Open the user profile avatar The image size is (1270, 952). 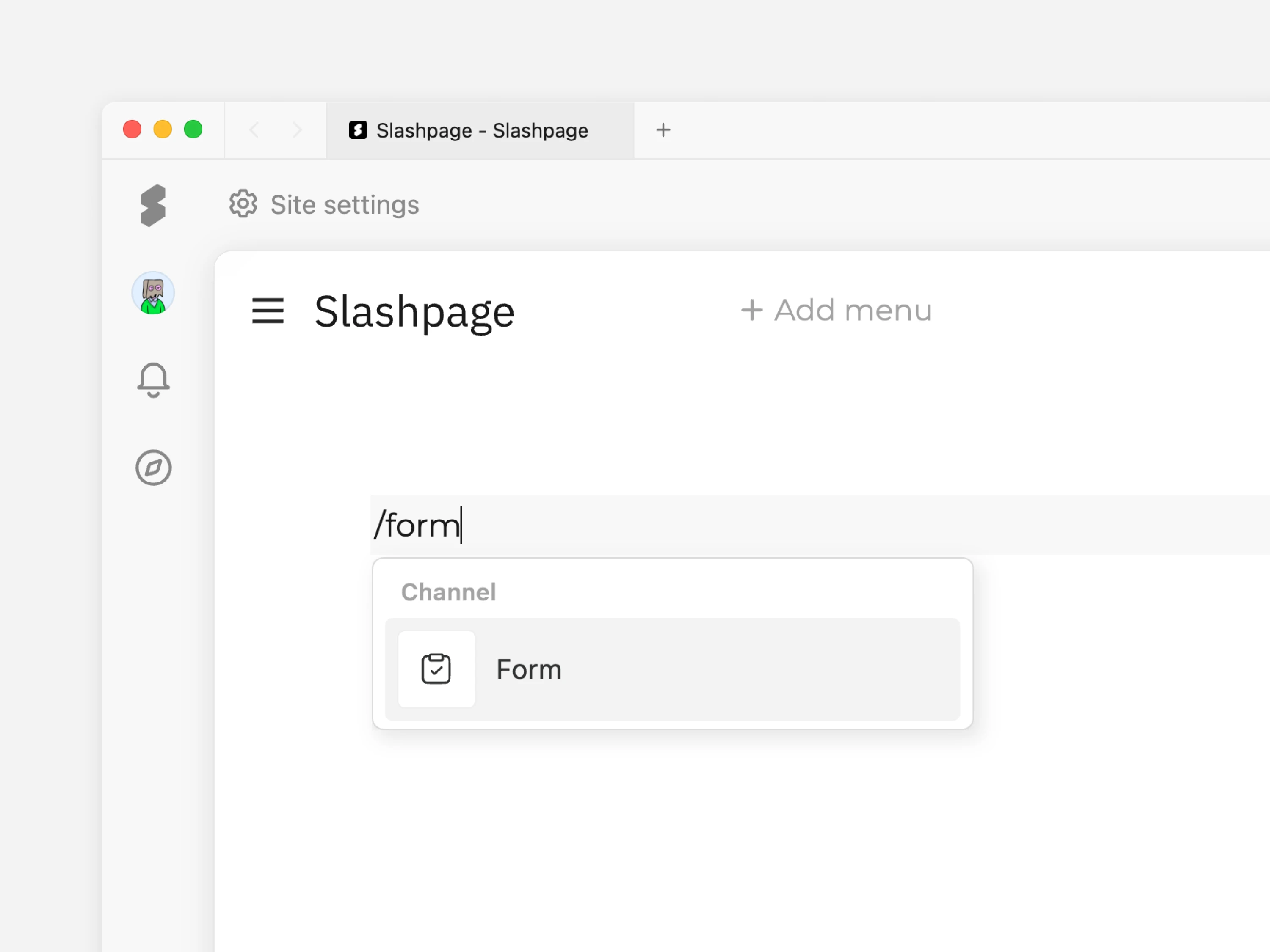(153, 293)
